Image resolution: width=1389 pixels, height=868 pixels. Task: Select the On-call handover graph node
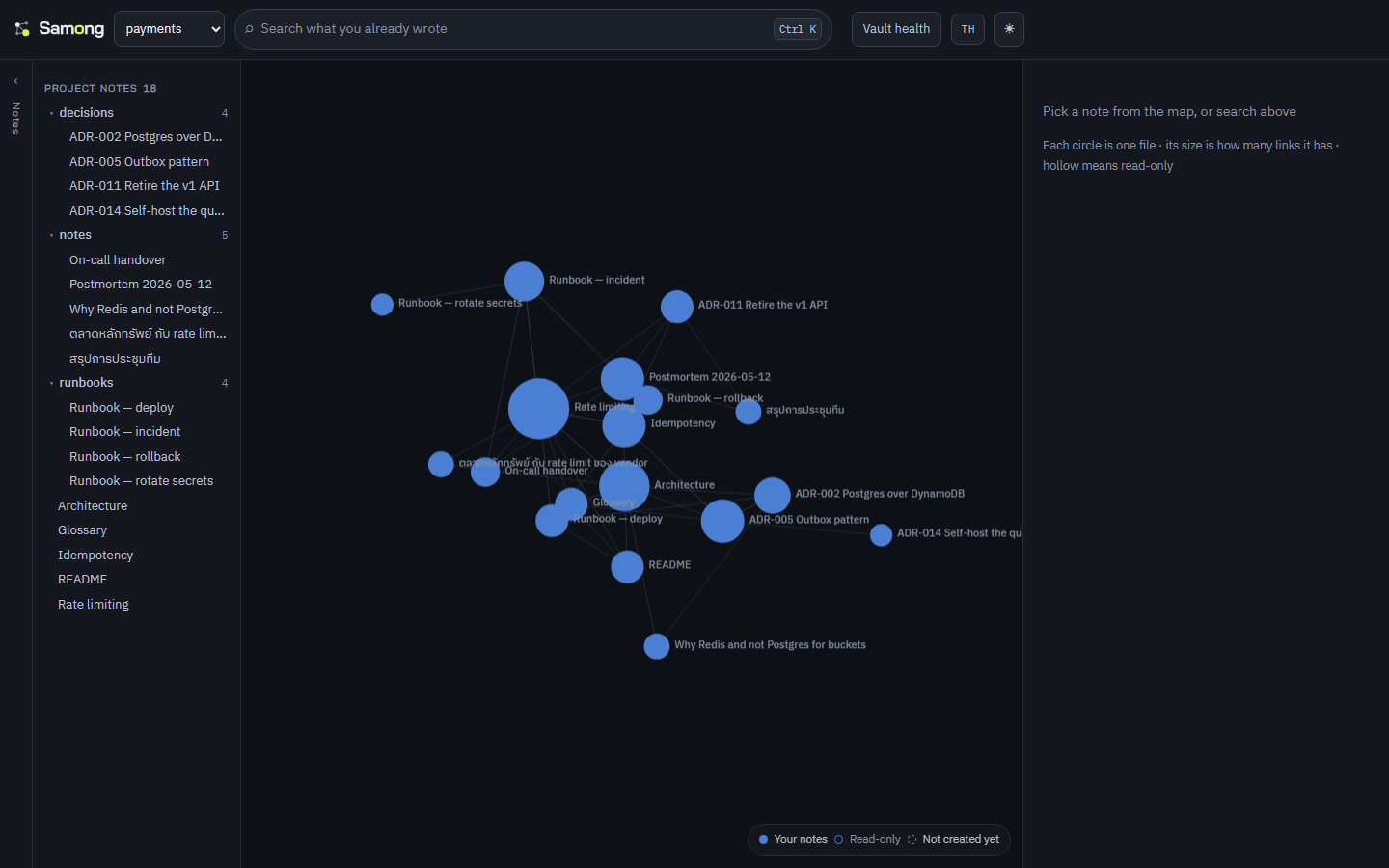(x=485, y=472)
